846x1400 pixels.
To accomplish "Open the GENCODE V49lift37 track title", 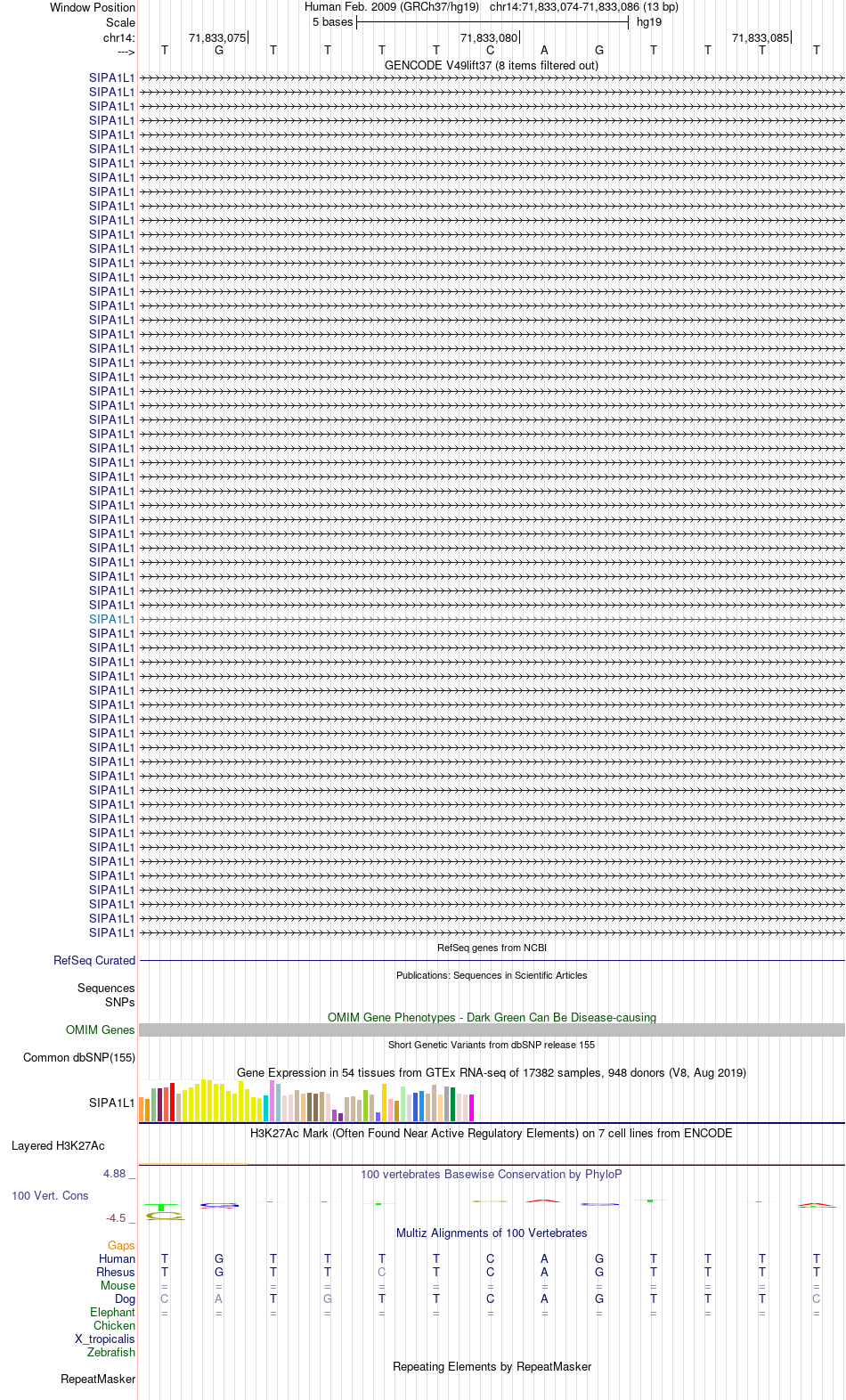I will tap(492, 65).
